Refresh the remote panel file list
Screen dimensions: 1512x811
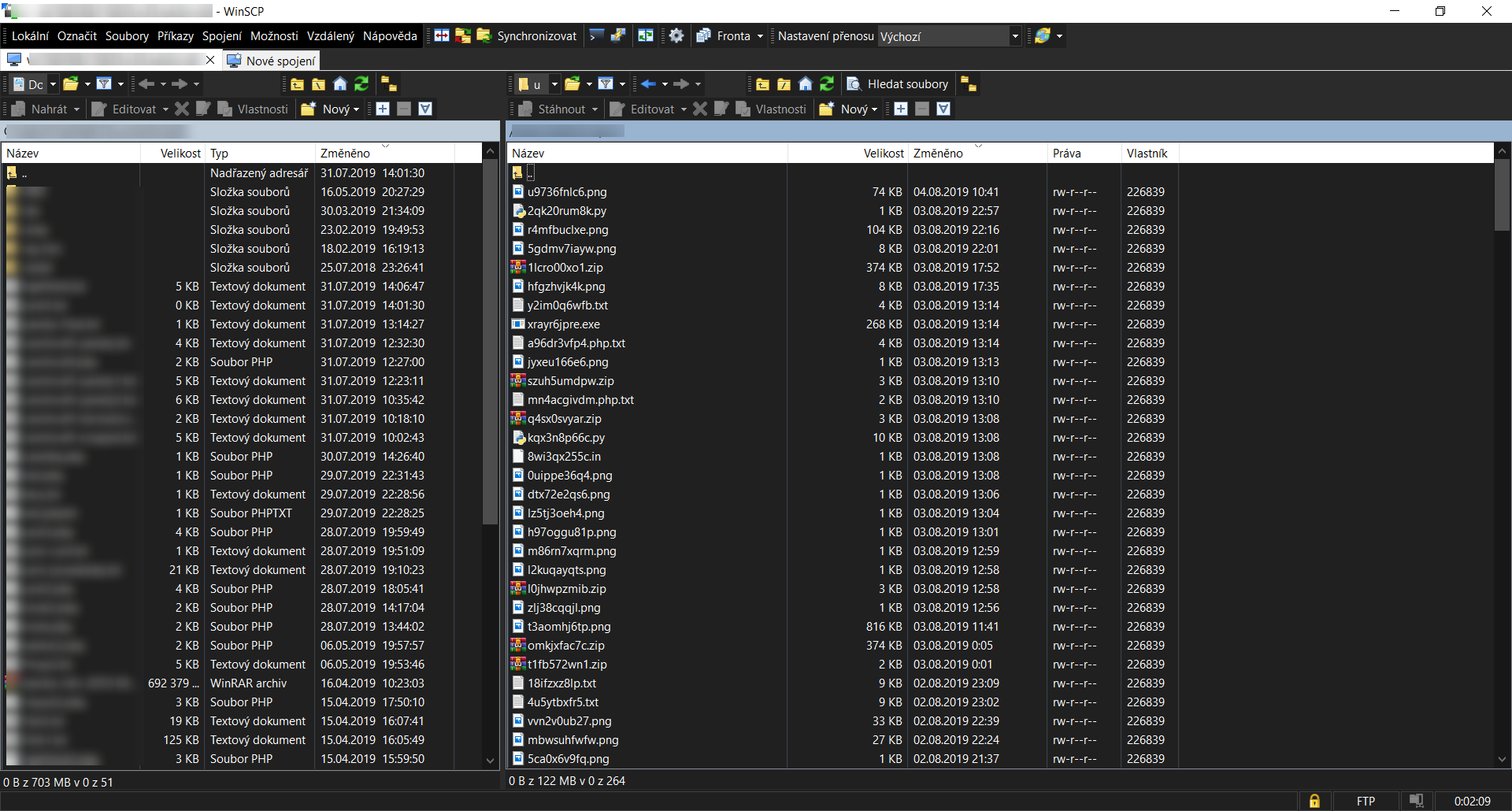827,84
